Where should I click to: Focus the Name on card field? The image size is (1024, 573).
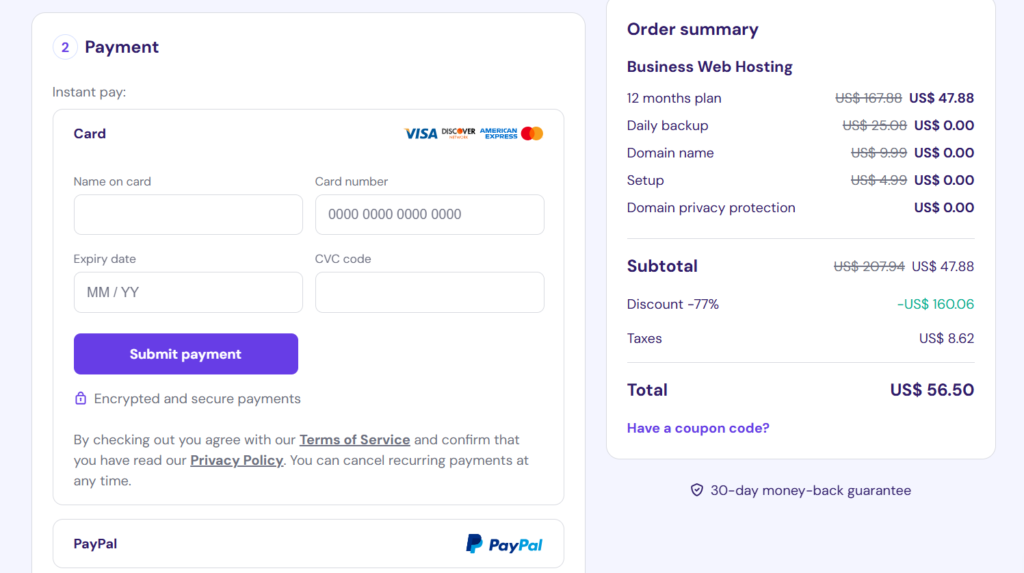pos(188,214)
